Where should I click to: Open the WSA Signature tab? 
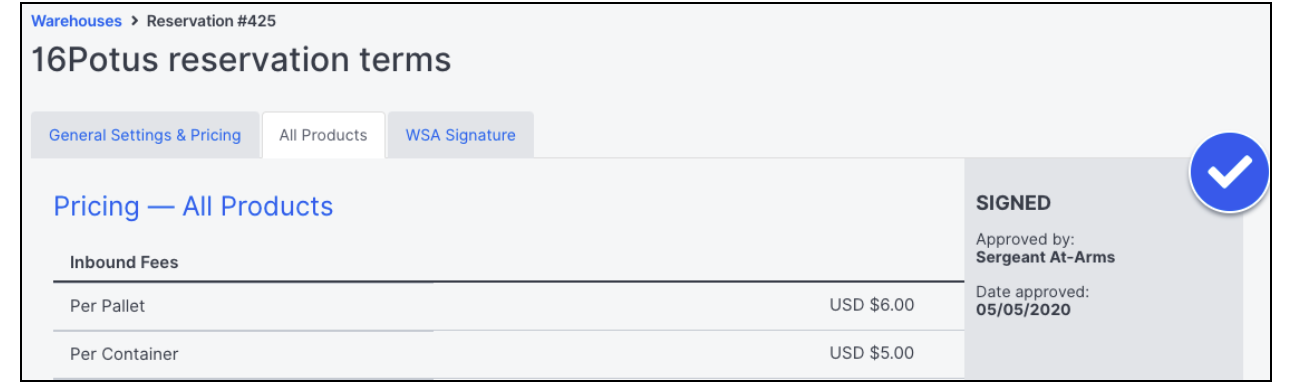coord(460,135)
